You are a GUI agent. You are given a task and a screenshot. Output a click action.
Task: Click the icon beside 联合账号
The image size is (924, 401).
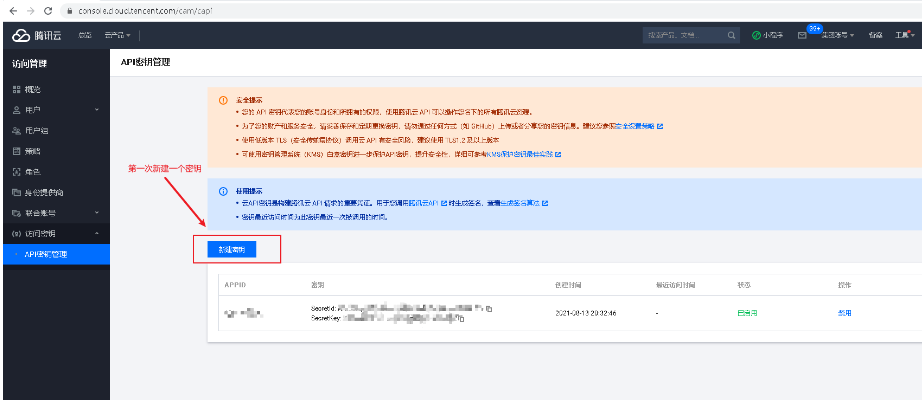tap(16, 212)
